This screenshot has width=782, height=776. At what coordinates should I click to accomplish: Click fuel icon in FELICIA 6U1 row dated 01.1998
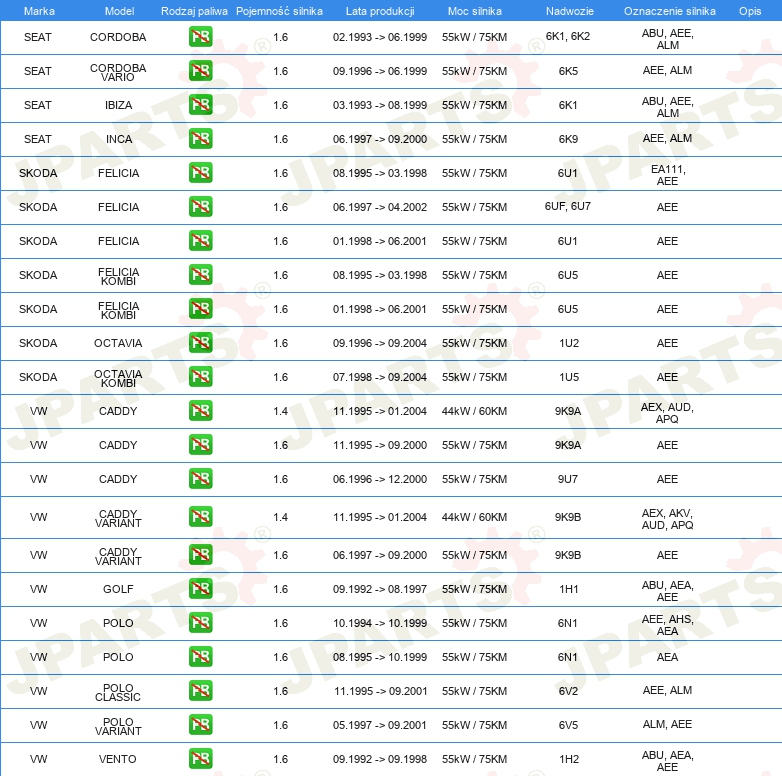coord(200,240)
